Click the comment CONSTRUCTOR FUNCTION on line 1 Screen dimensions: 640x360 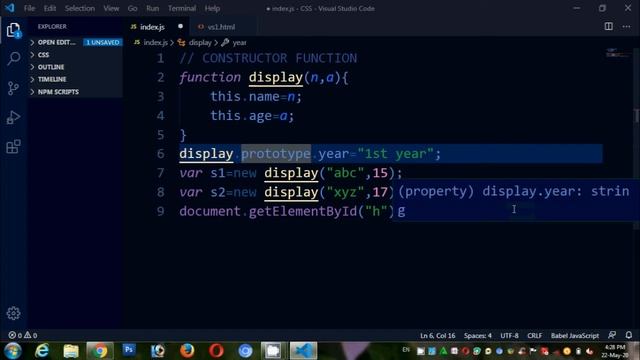[x=280, y=58]
